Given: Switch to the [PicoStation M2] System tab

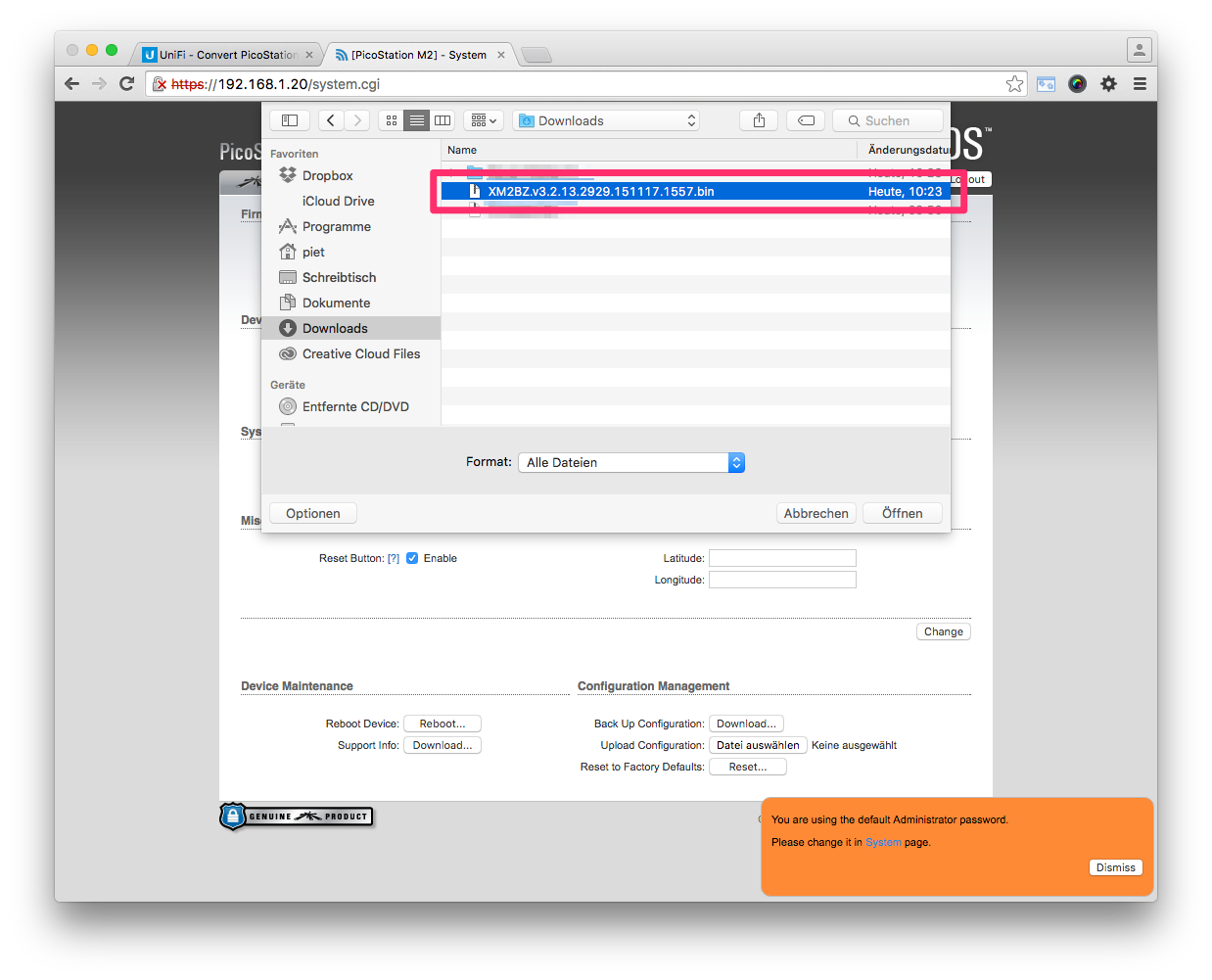Looking at the screenshot, I should (x=419, y=55).
